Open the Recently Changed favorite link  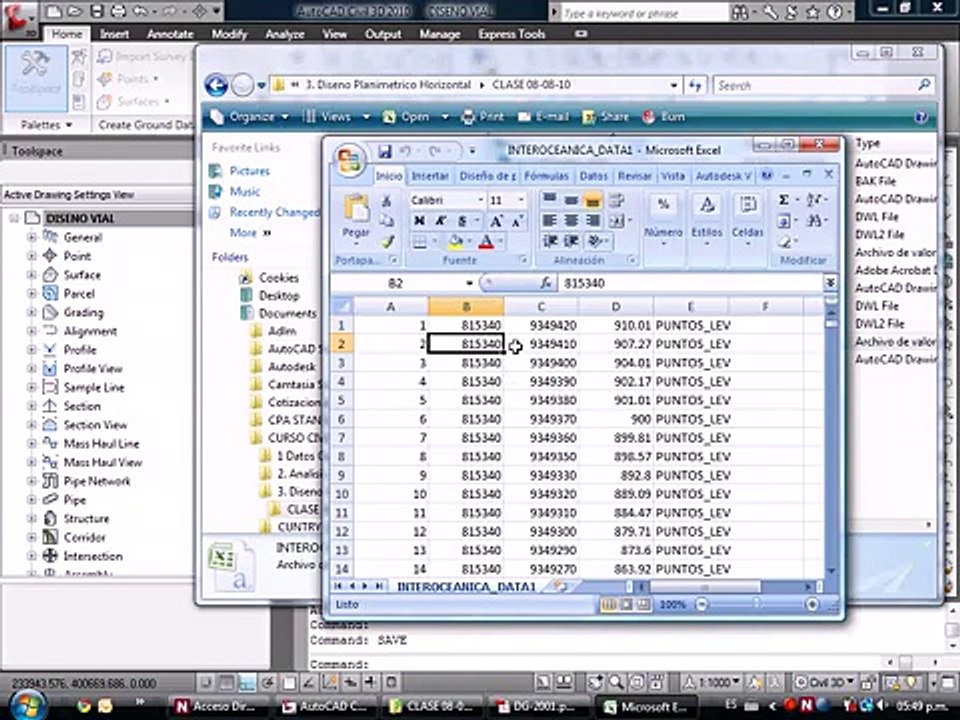click(x=274, y=212)
